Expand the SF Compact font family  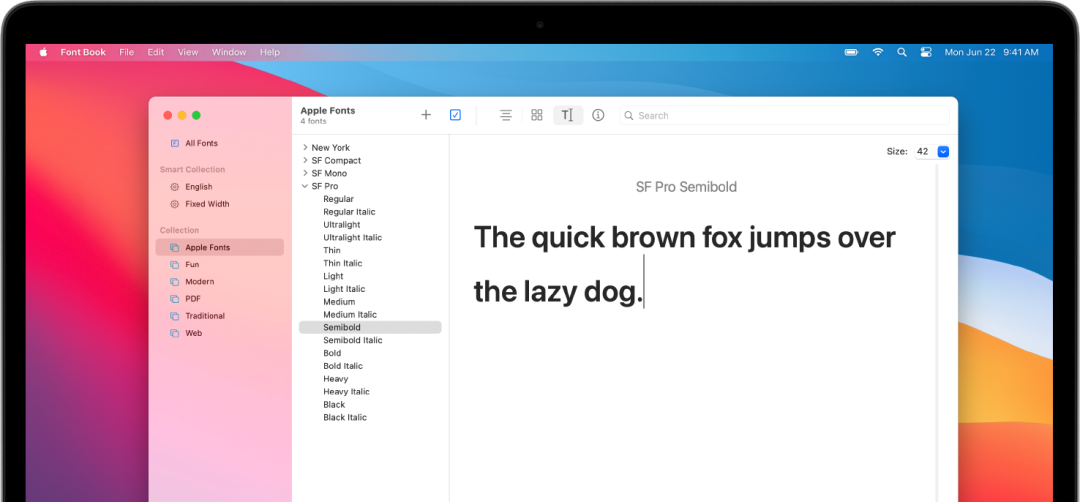pyautogui.click(x=305, y=160)
